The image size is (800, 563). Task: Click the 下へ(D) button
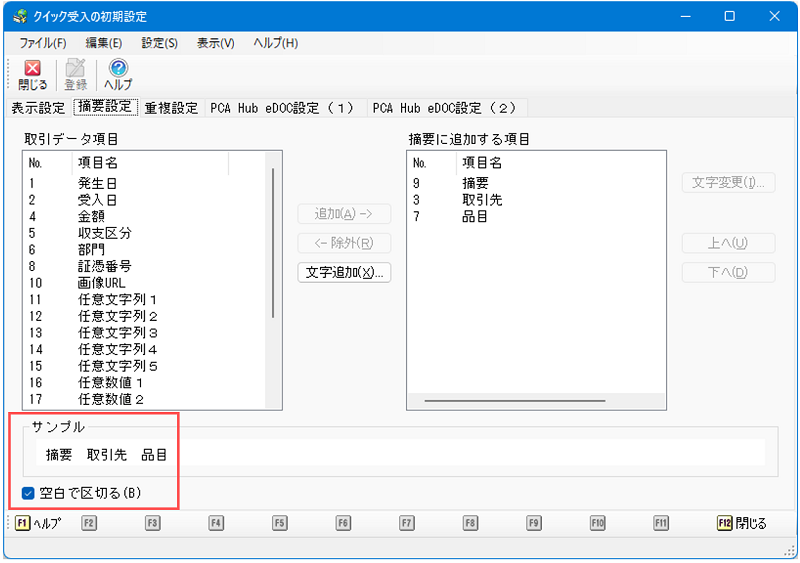[x=728, y=272]
